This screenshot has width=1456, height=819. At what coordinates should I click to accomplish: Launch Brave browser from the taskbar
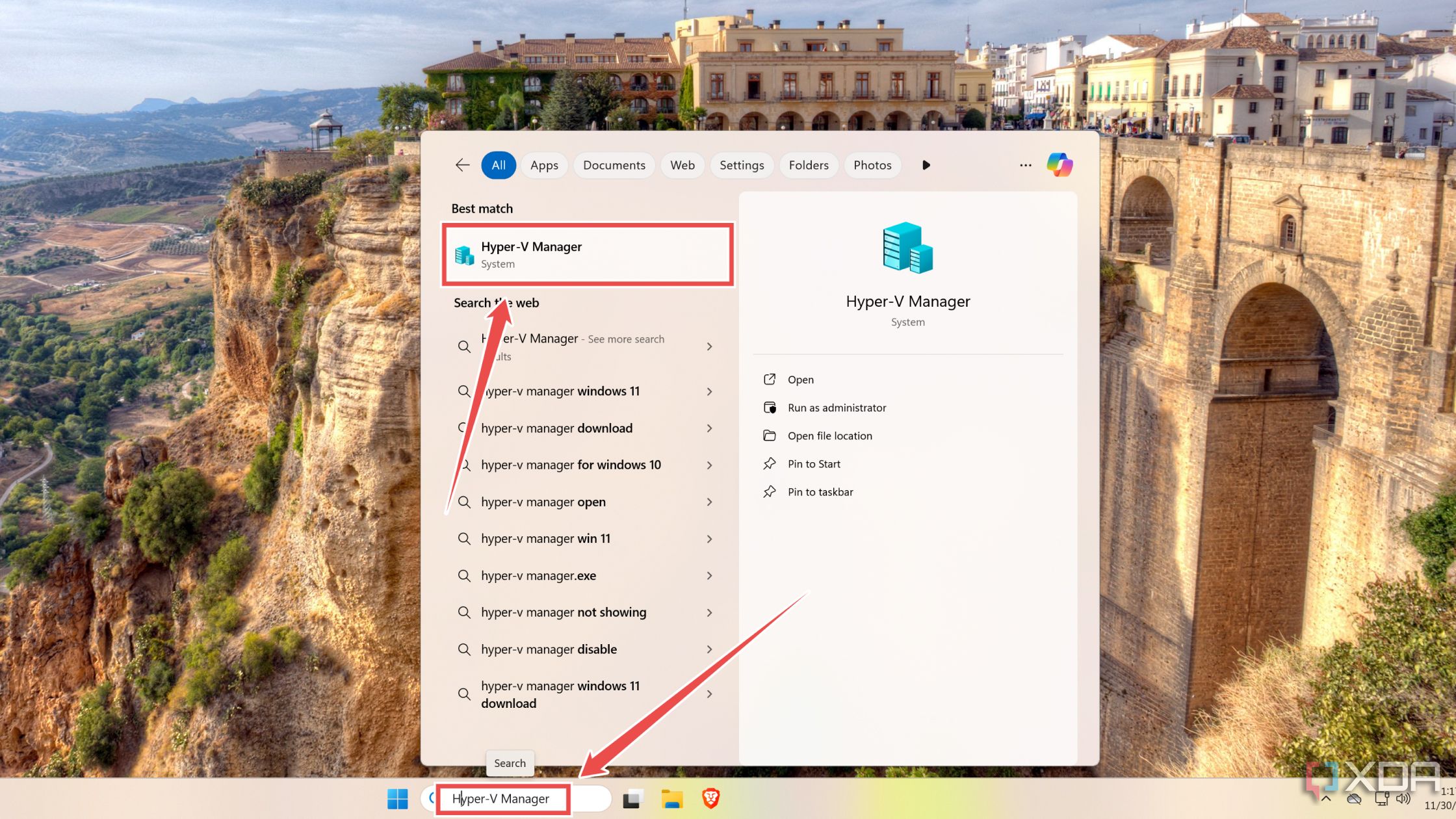click(711, 798)
